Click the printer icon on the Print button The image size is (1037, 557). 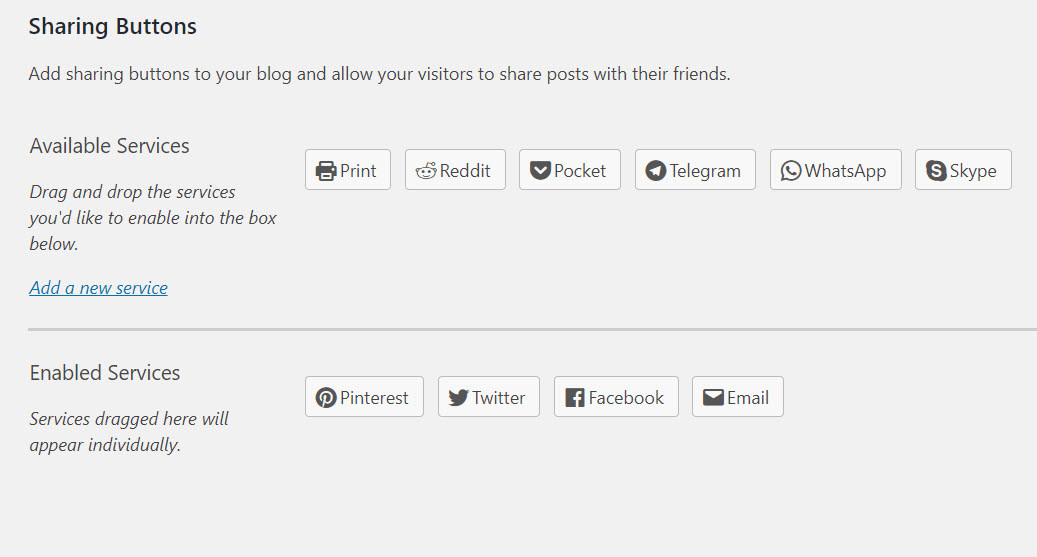(326, 171)
